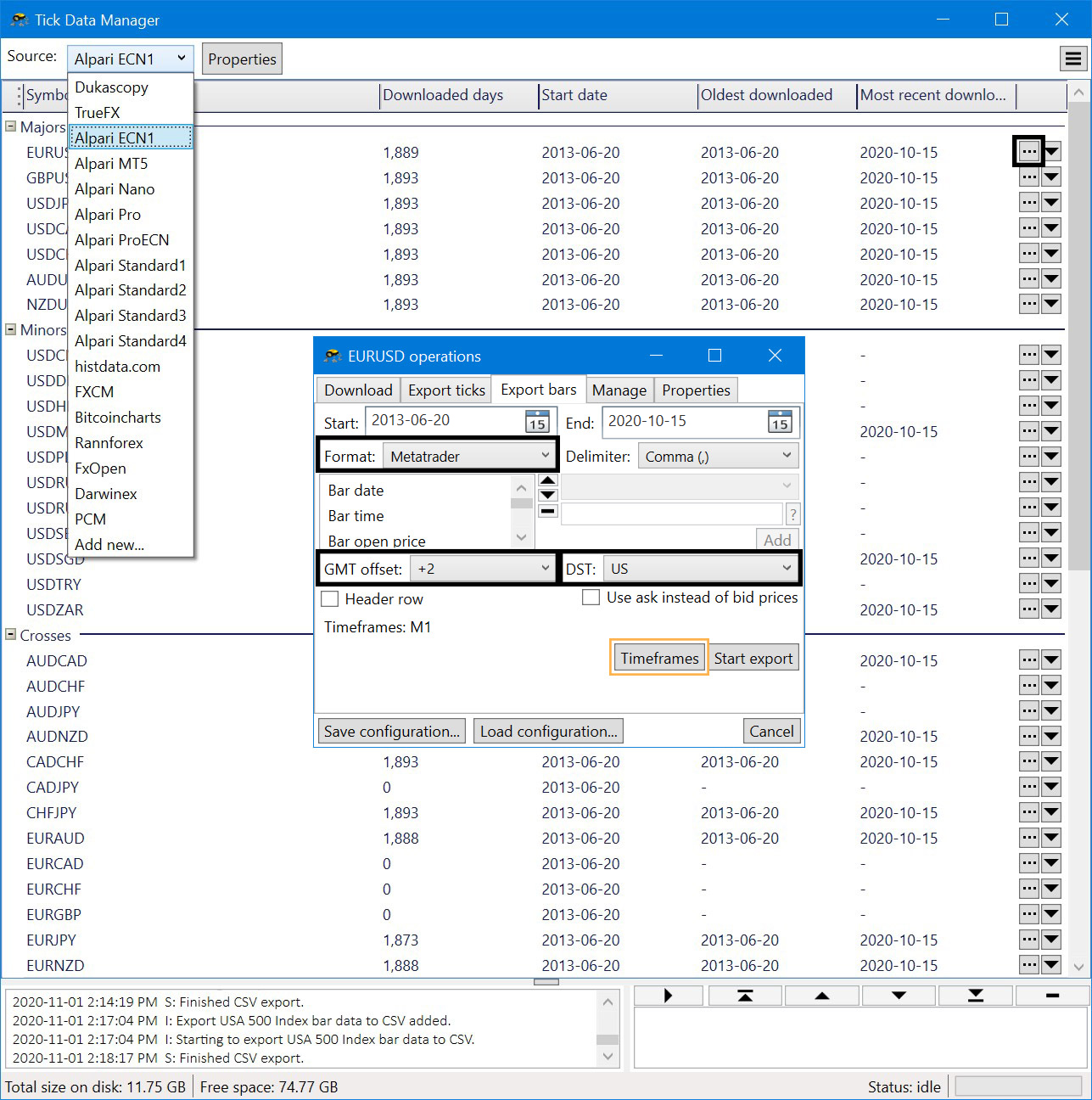Click the ellipsis operations button for EURUSD row
Screen dimensions: 1092x1100
(x=1029, y=152)
